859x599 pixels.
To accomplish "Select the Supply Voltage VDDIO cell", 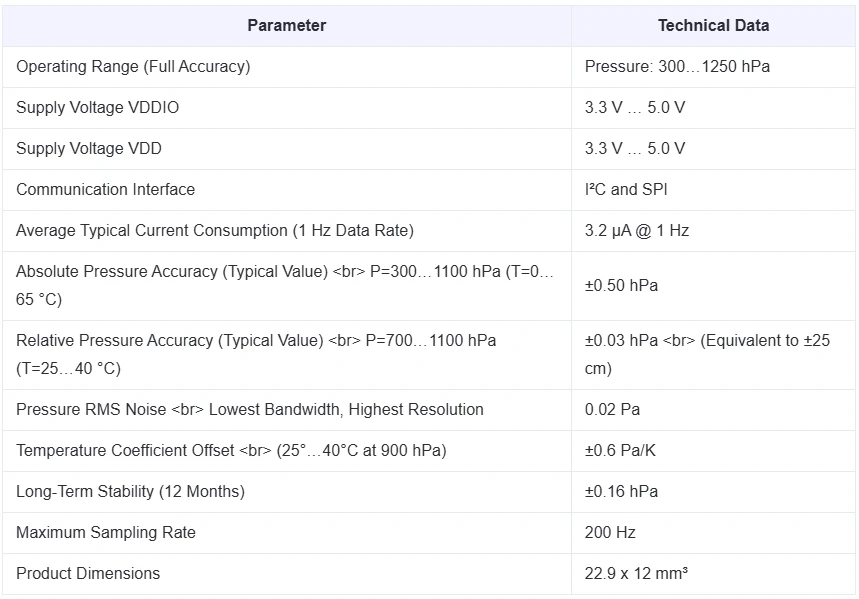I will coord(98,108).
